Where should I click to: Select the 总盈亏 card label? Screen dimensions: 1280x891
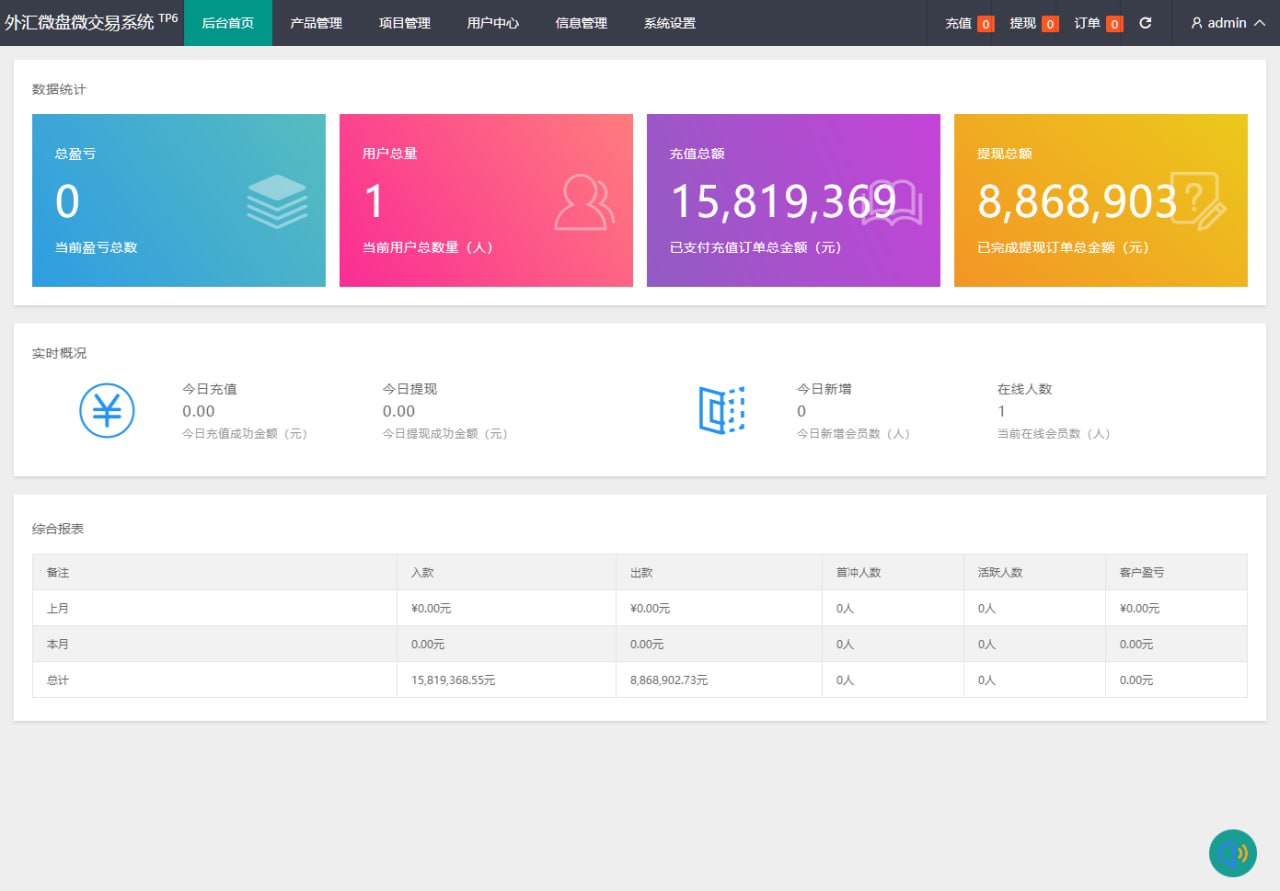pos(75,154)
